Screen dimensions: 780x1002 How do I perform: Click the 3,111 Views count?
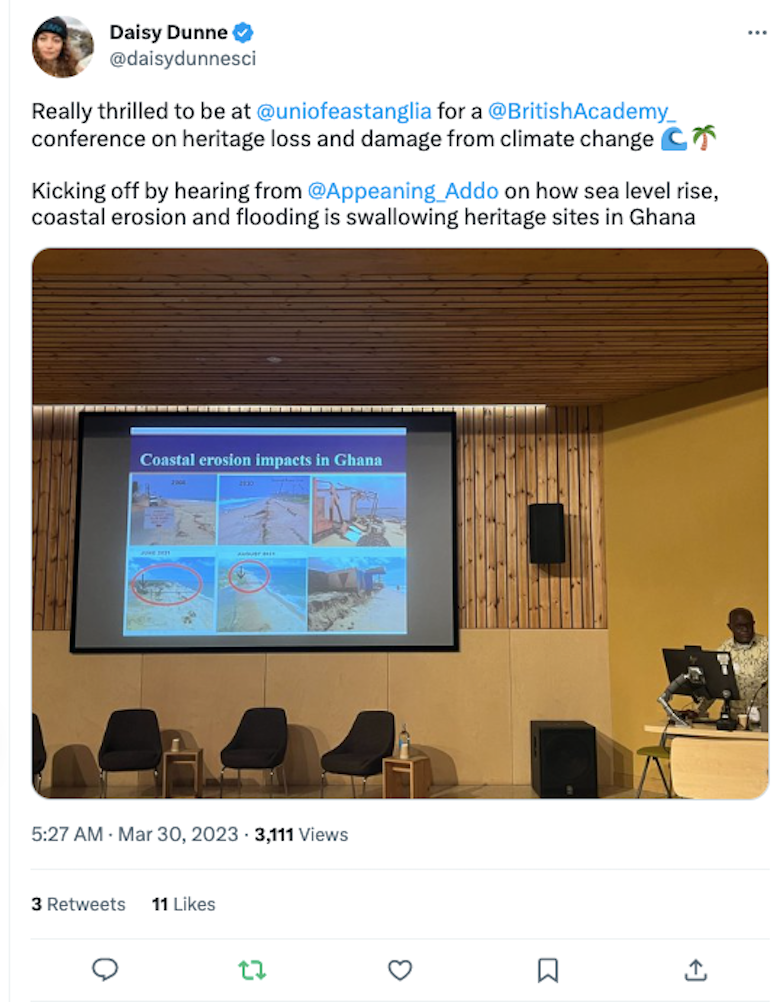[301, 835]
